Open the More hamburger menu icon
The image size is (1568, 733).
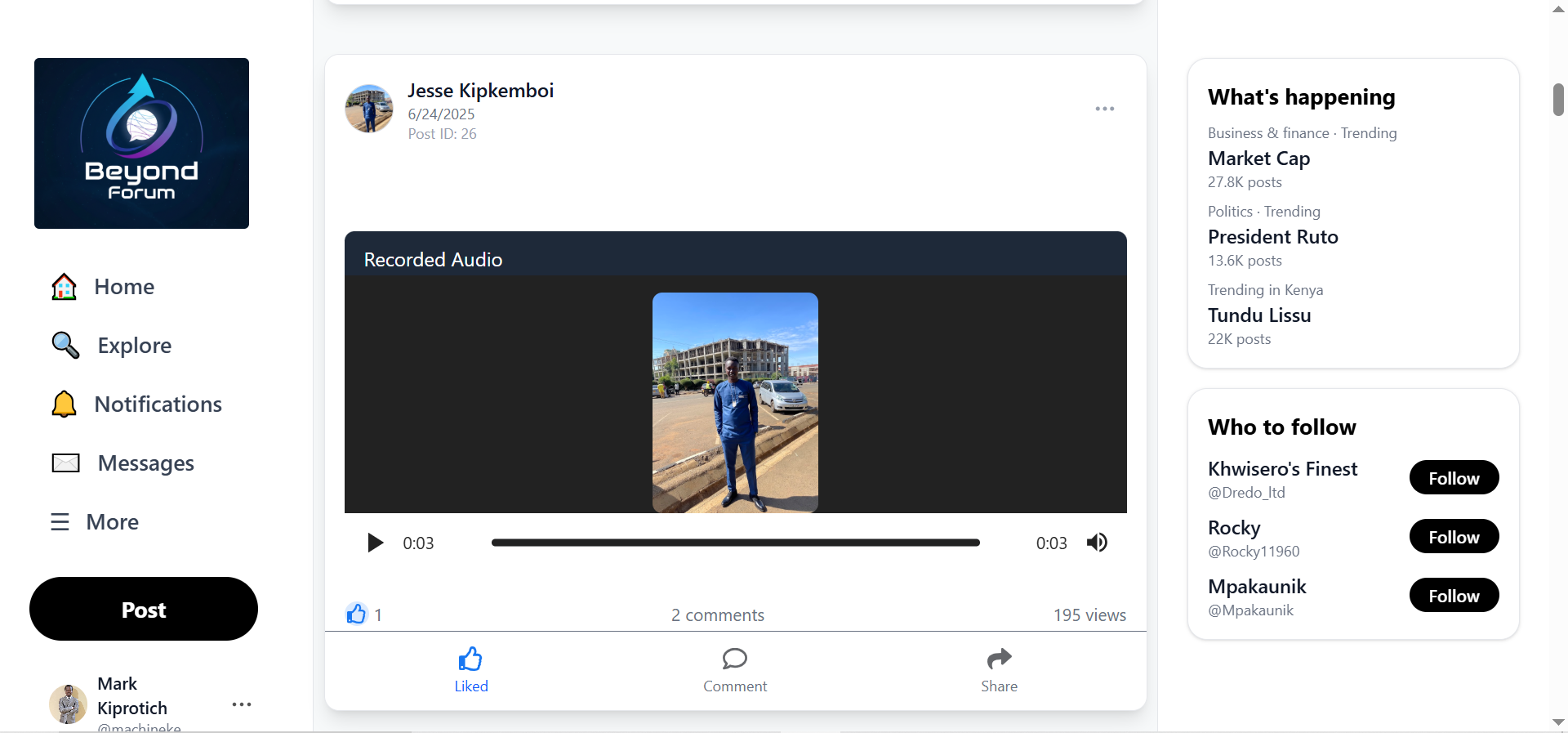tap(60, 522)
